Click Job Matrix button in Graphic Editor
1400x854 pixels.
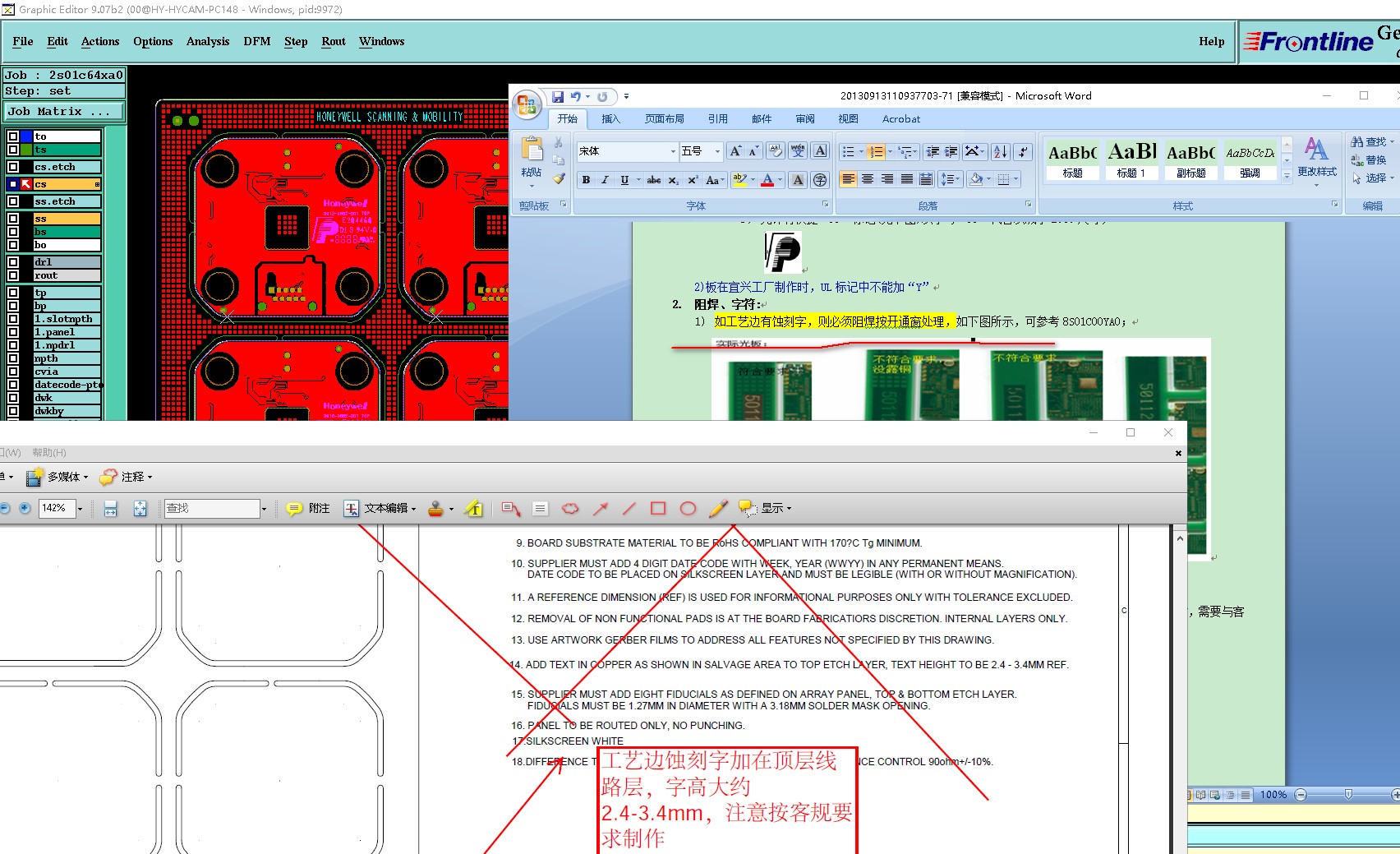[x=64, y=111]
